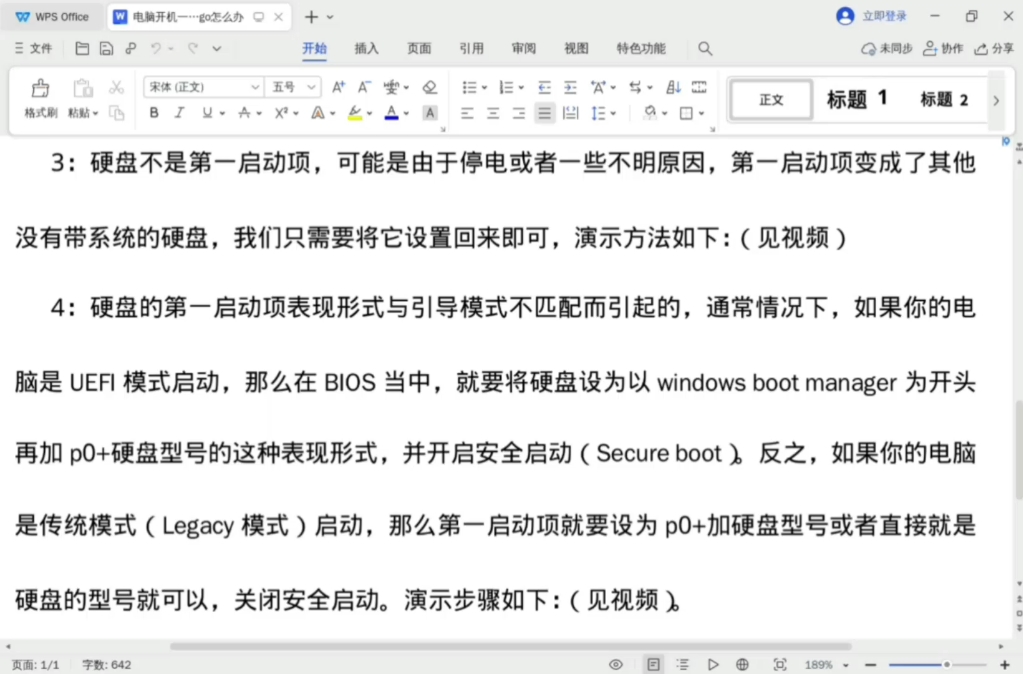The height and width of the screenshot is (674, 1023).
Task: Click the Redo arrow icon
Action: pyautogui.click(x=193, y=48)
